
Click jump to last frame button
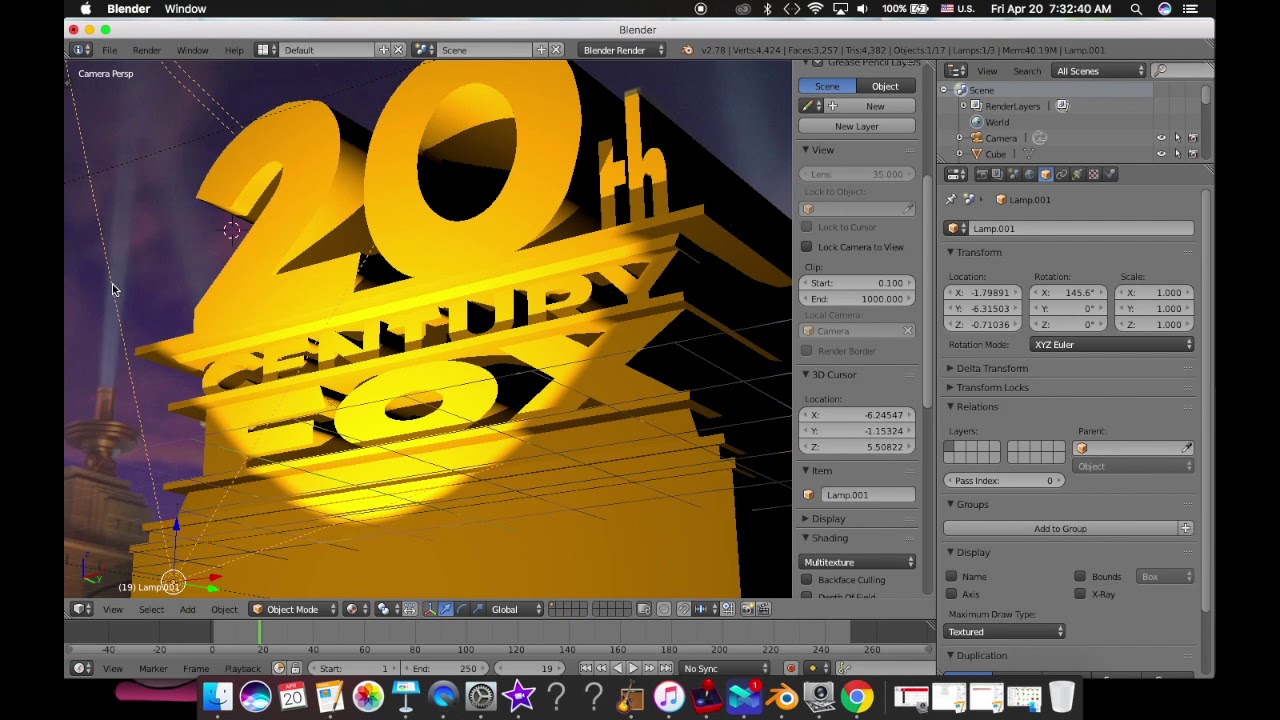click(x=666, y=668)
